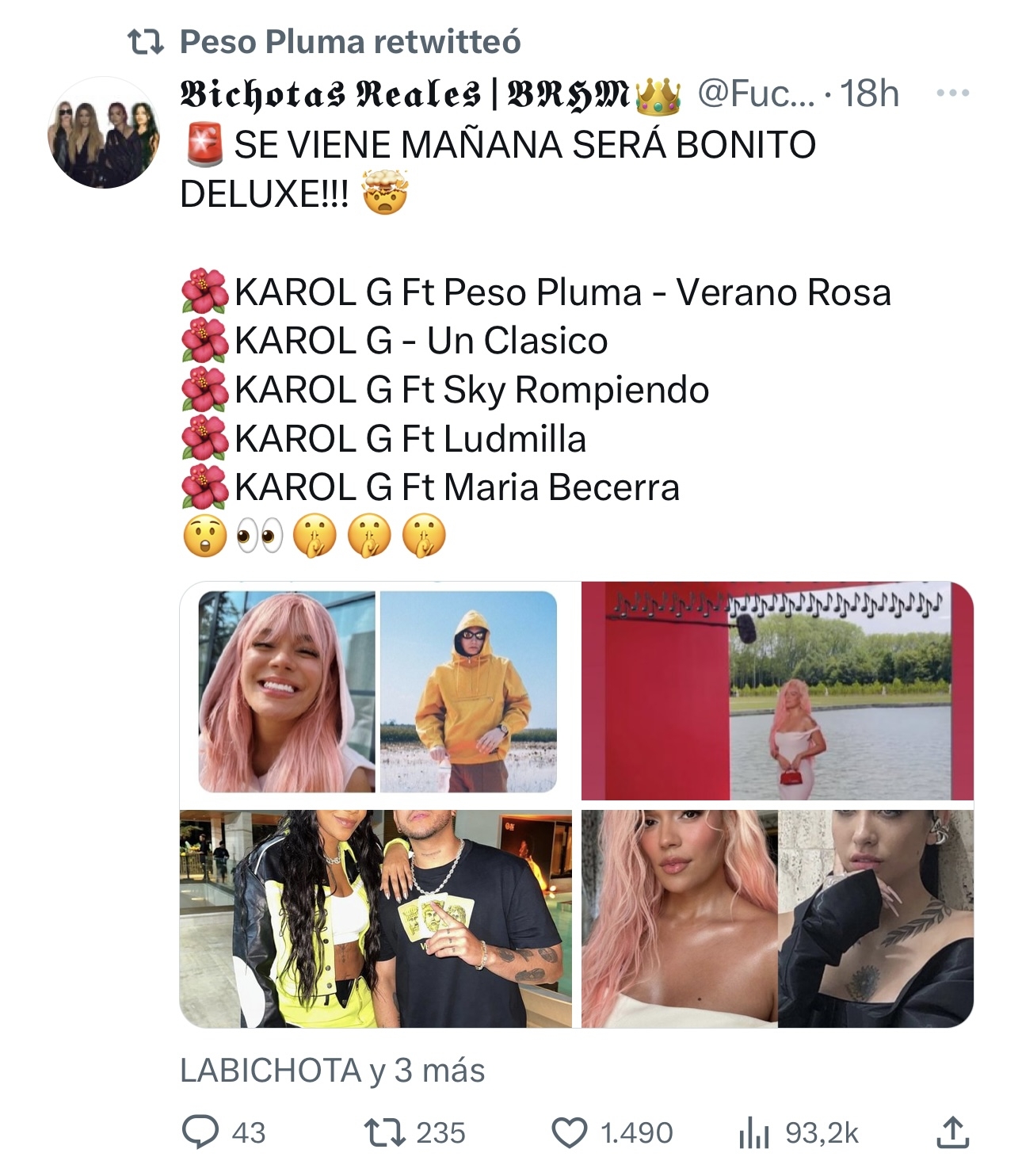Tap the share upload icon
This screenshot has height=1176, width=1022.
tap(952, 1132)
